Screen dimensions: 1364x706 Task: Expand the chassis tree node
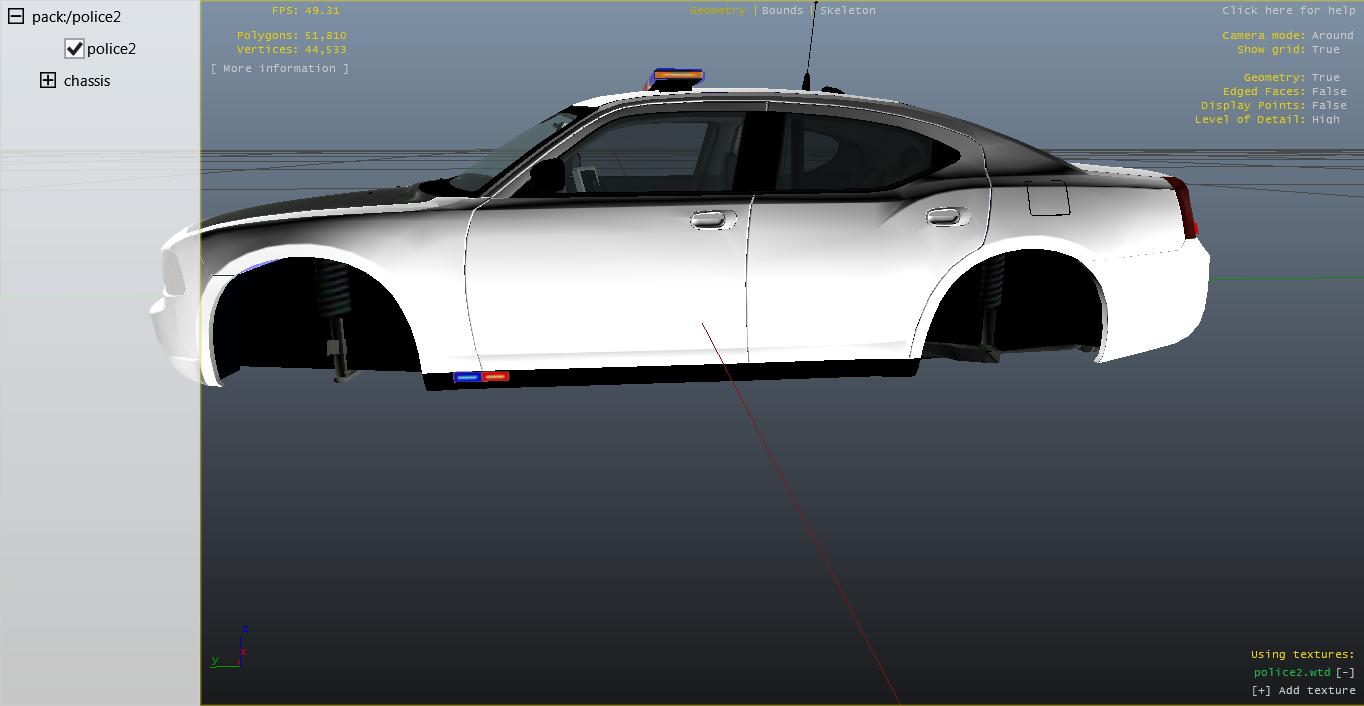coord(48,81)
